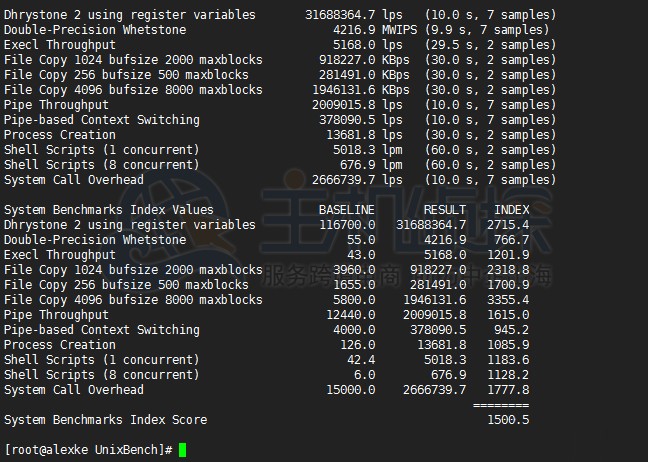Click the "System Benchmarks Index Score" label

coord(105,420)
